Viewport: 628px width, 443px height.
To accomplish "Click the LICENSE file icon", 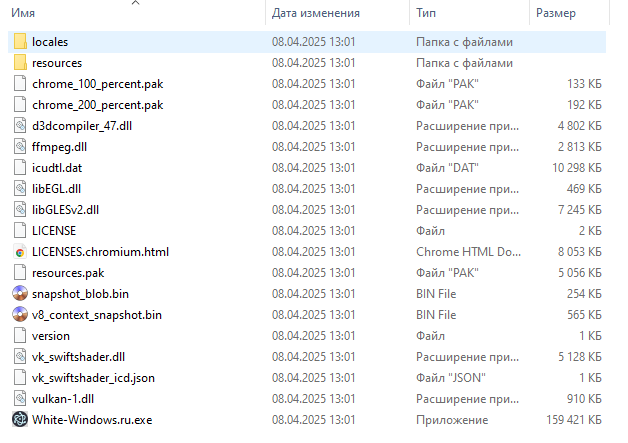I will click(x=20, y=231).
